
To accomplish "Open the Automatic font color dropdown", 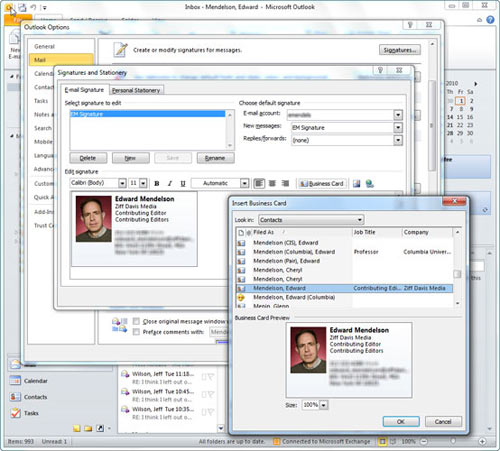I will click(245, 183).
